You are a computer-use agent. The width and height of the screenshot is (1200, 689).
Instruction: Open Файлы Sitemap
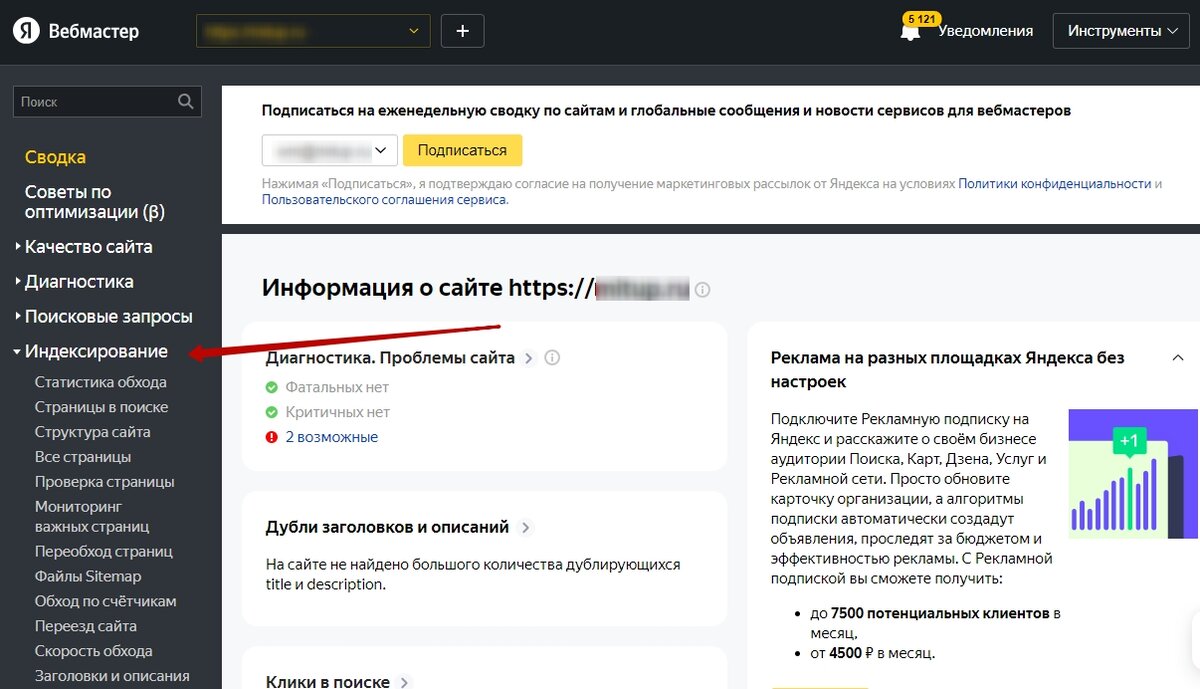88,576
